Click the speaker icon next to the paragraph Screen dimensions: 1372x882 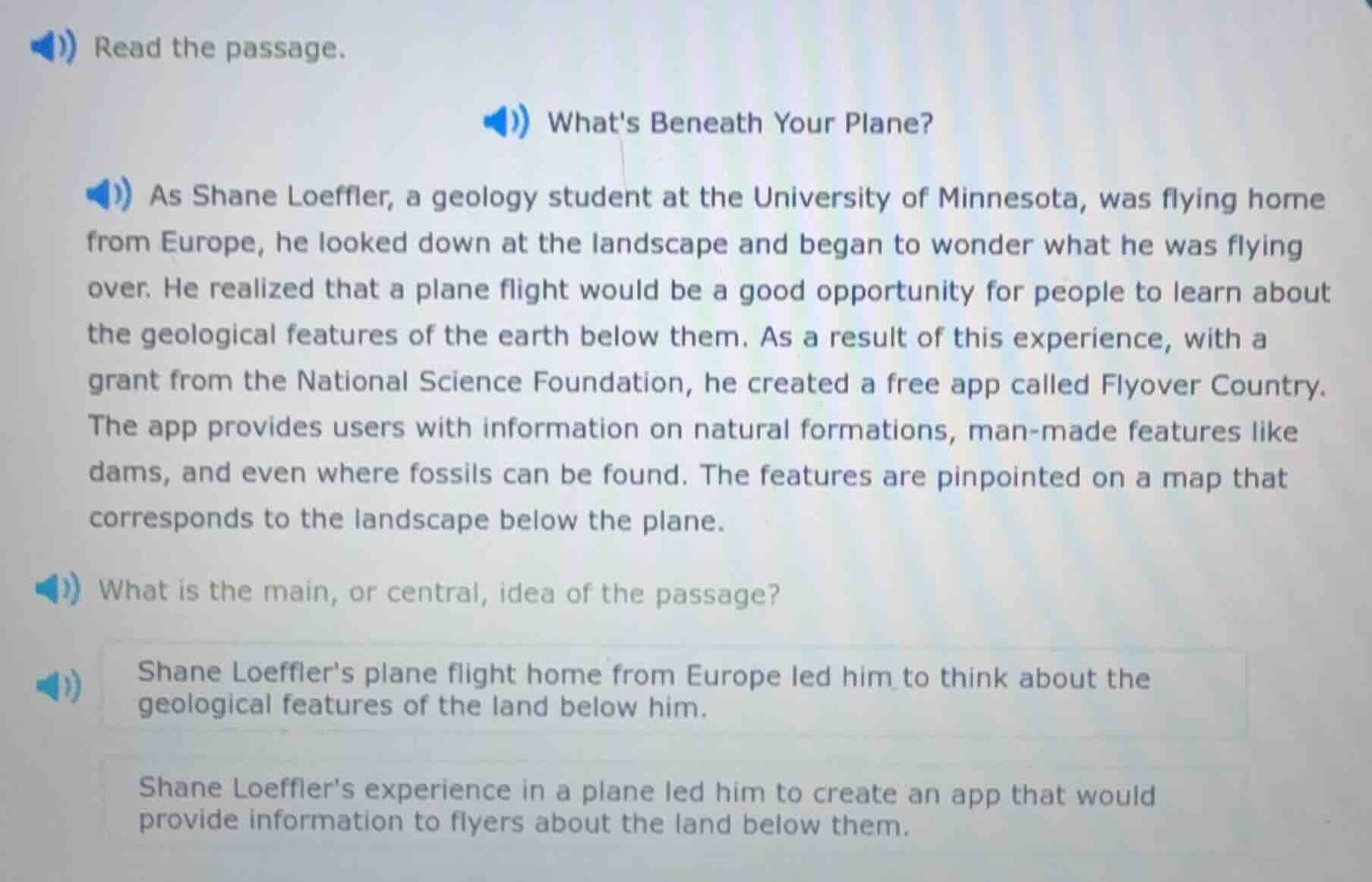pyautogui.click(x=106, y=195)
